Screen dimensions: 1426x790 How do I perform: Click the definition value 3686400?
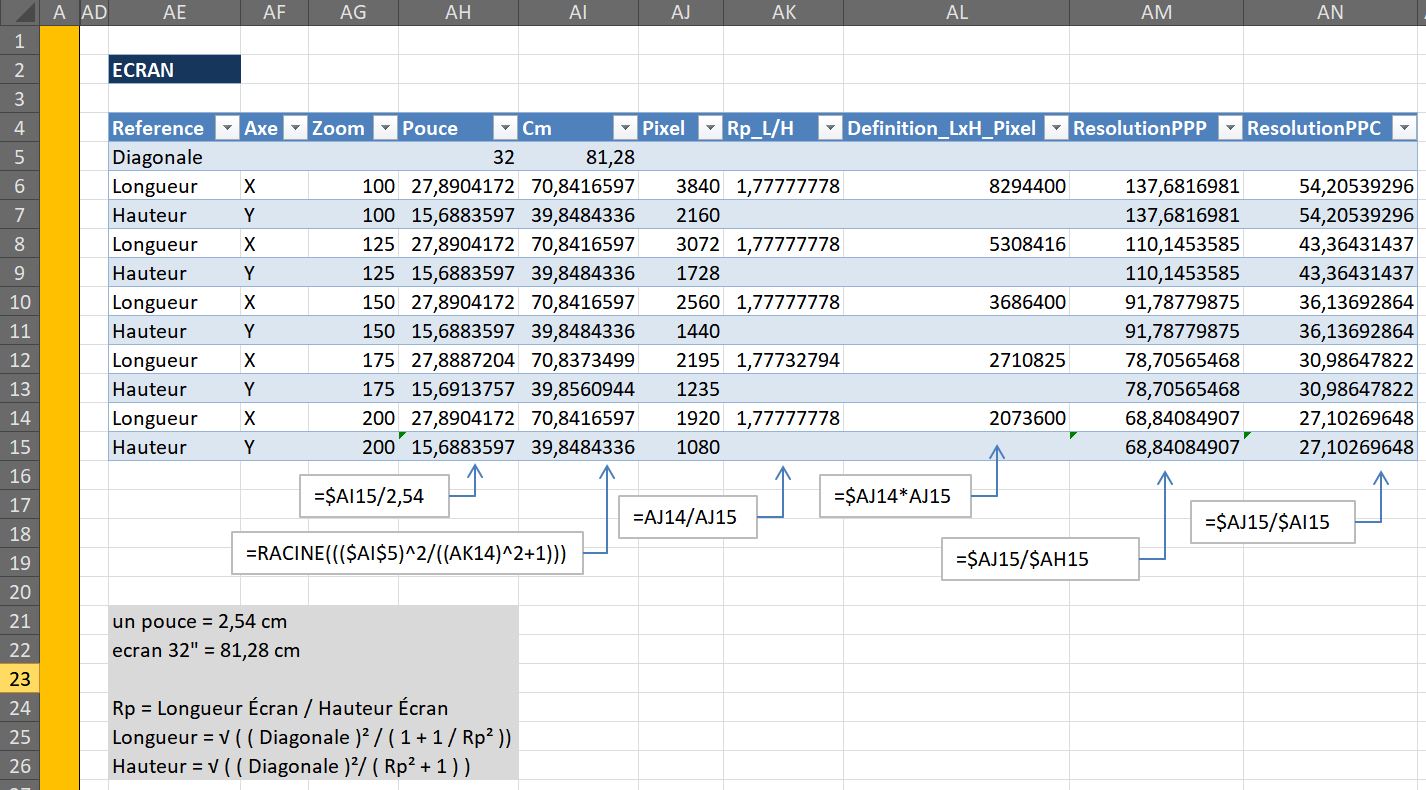coord(957,302)
